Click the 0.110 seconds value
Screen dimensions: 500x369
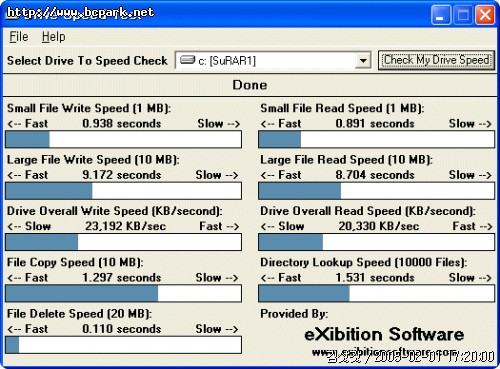122,329
